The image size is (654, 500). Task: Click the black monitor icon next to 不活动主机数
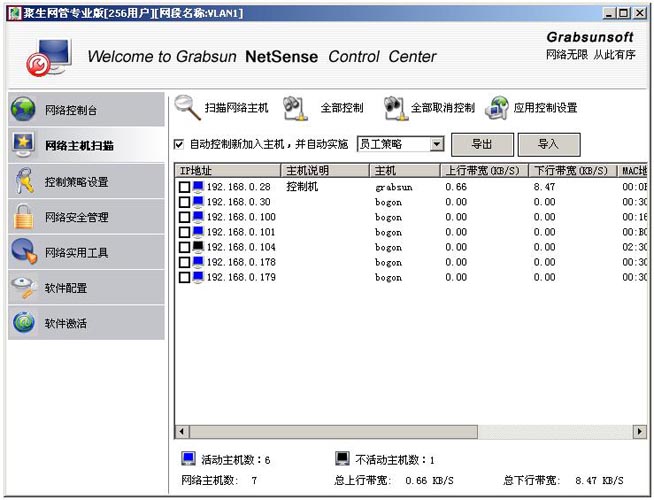click(342, 459)
